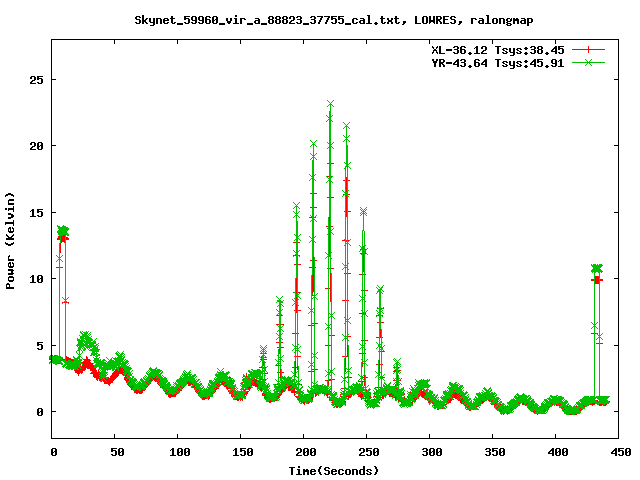This screenshot has height=480, width=640.
Task: Click the green YR legend line sample
Action: point(588,62)
